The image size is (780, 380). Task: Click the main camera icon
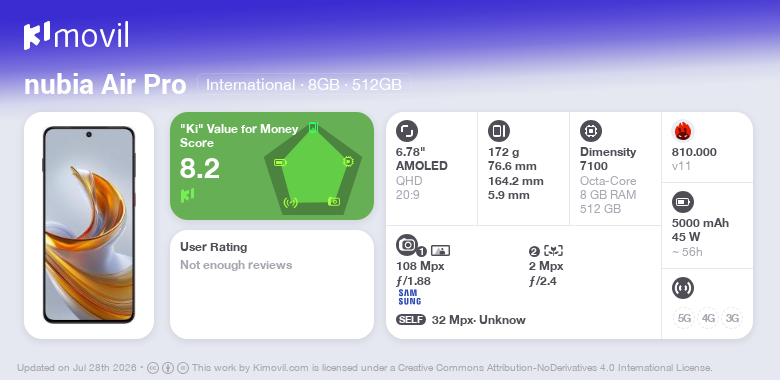point(407,245)
